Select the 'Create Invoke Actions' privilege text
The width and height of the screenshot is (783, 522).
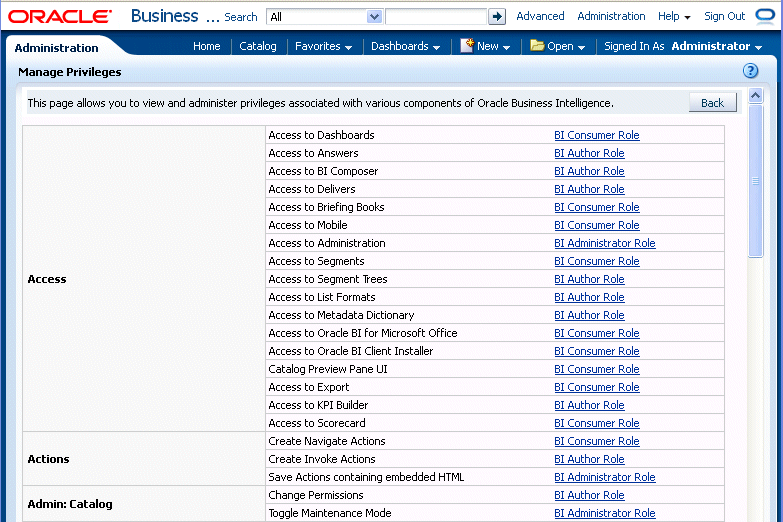coord(322,459)
